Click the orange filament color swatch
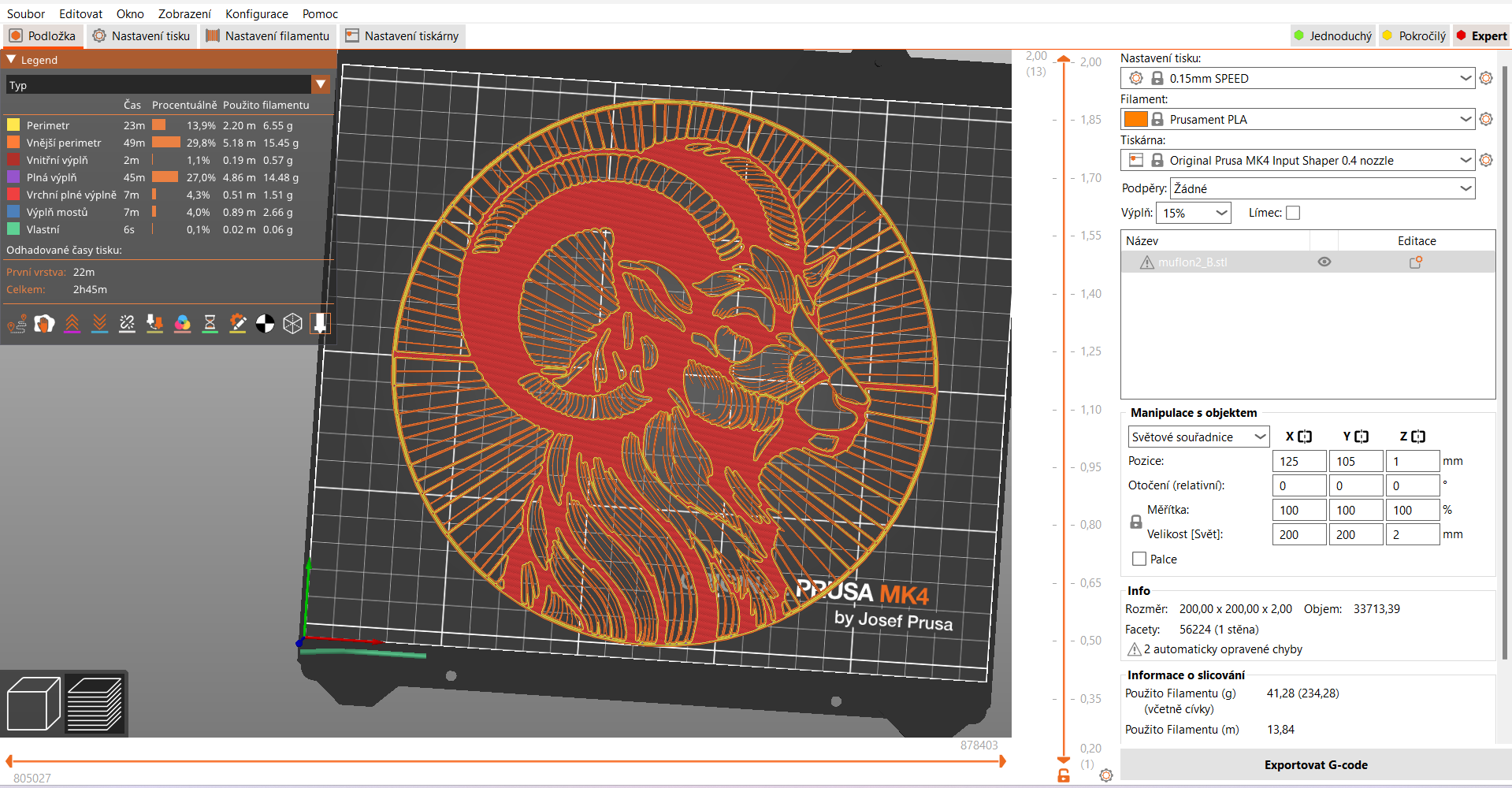Image resolution: width=1512 pixels, height=788 pixels. 1135,119
